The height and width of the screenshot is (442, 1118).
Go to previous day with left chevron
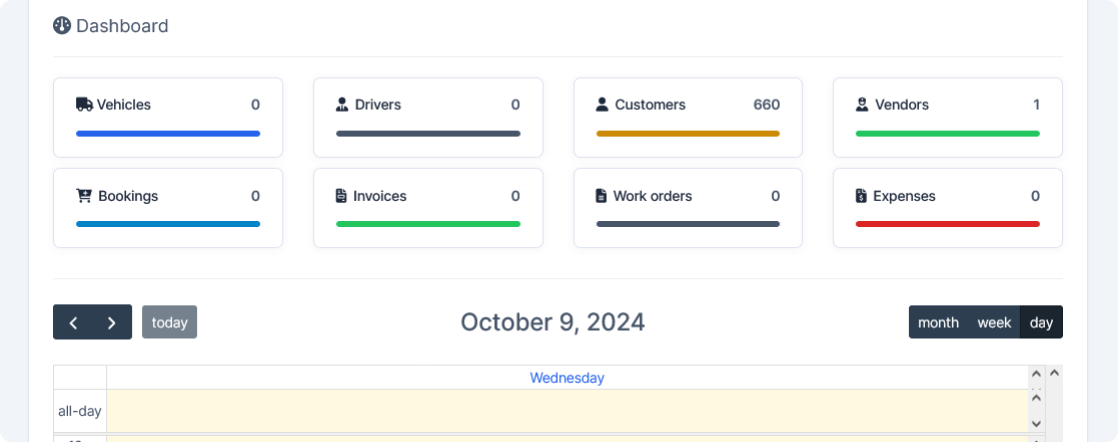(x=73, y=322)
